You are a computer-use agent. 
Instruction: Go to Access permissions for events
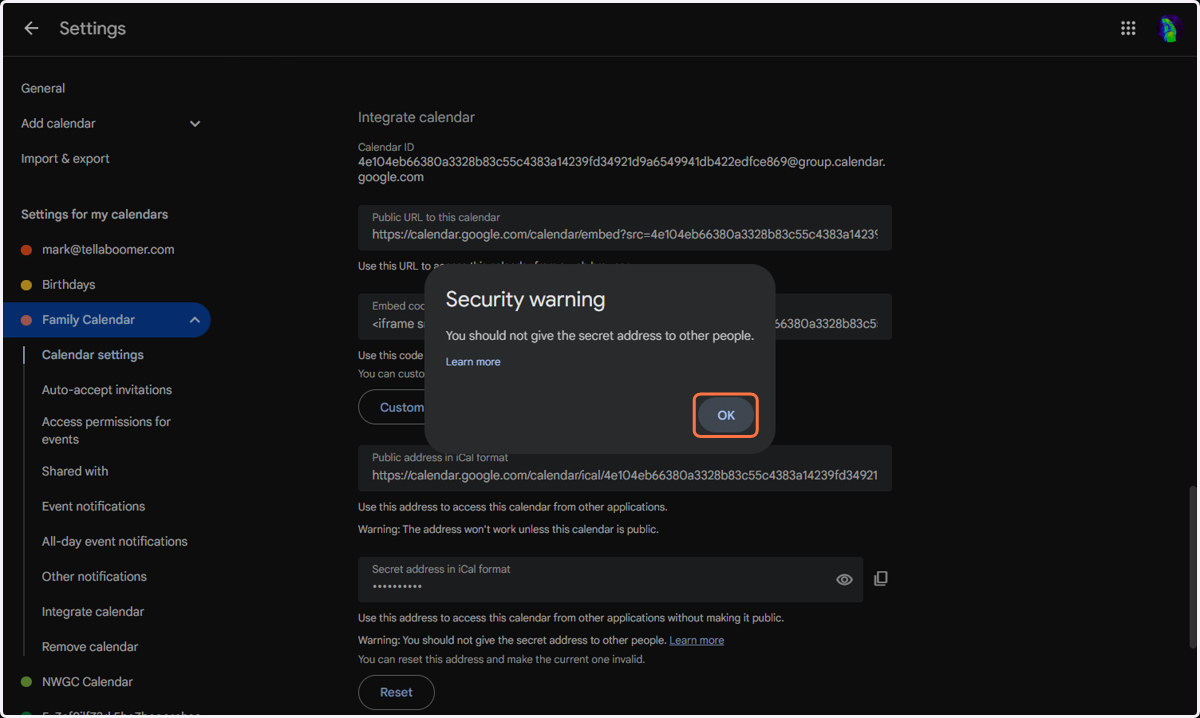106,430
